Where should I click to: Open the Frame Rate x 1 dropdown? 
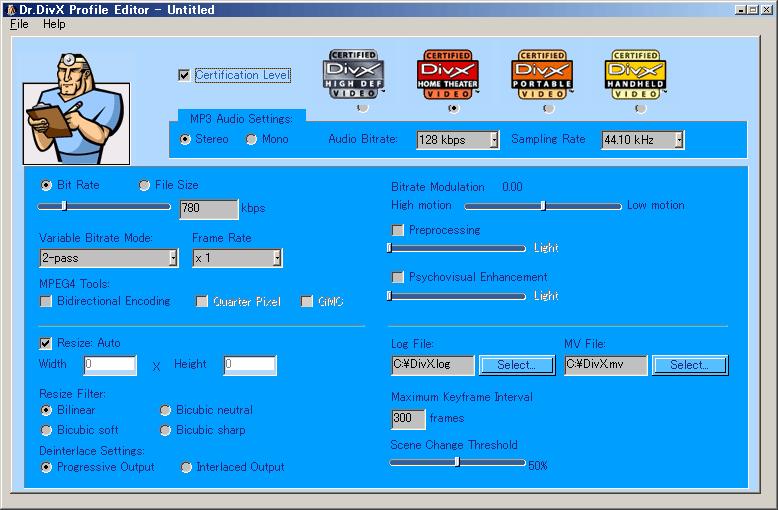pos(237,258)
